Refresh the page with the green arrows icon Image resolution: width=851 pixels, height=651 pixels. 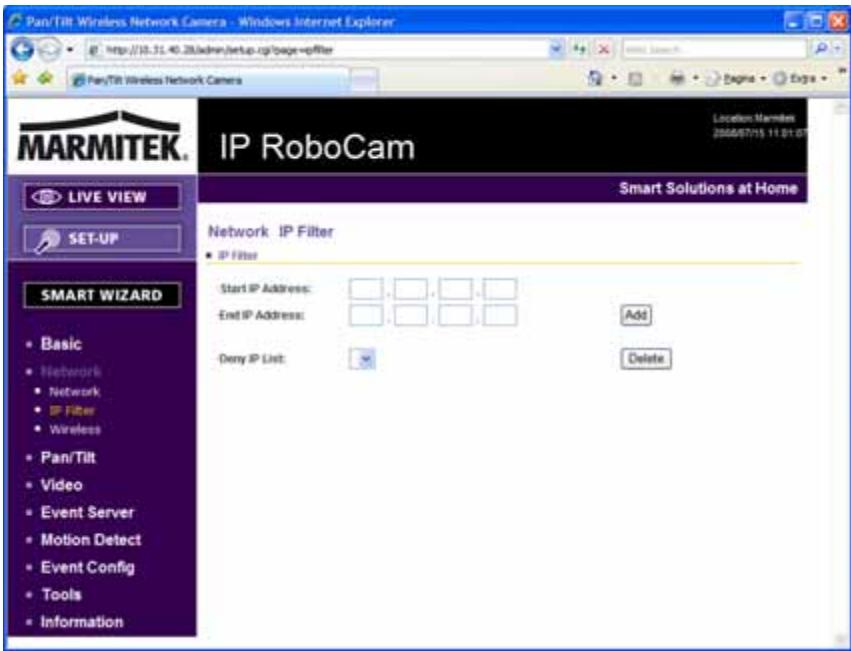(x=580, y=49)
